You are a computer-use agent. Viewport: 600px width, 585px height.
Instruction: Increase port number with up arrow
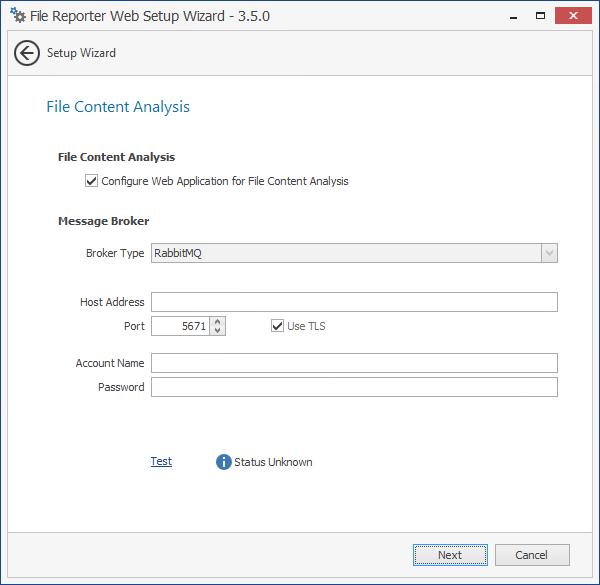click(x=219, y=321)
